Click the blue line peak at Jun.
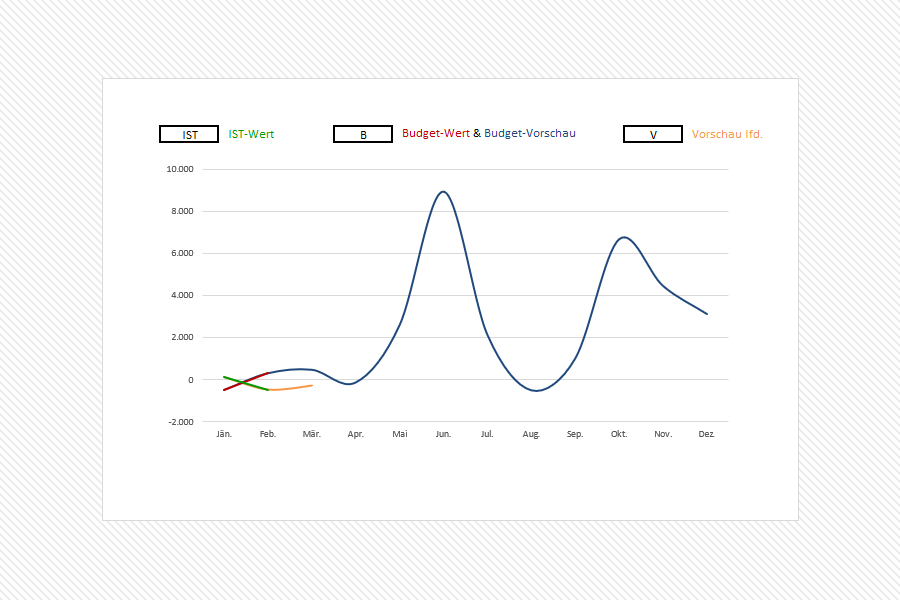The height and width of the screenshot is (600, 900). click(x=443, y=192)
